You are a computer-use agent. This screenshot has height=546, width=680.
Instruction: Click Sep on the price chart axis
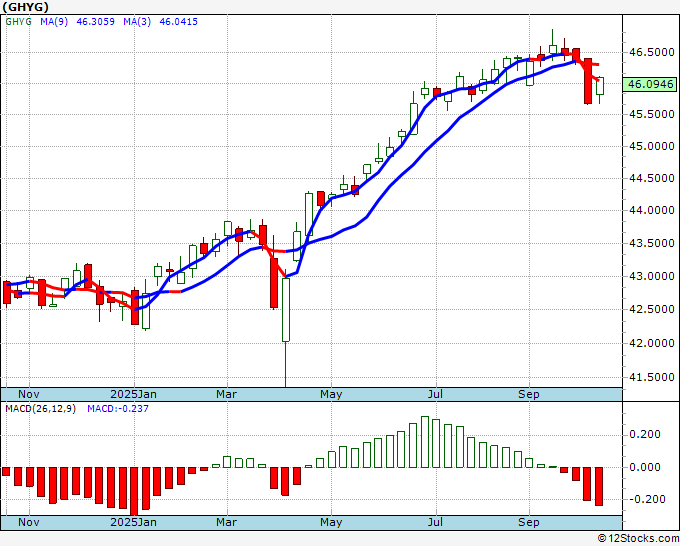(x=529, y=394)
